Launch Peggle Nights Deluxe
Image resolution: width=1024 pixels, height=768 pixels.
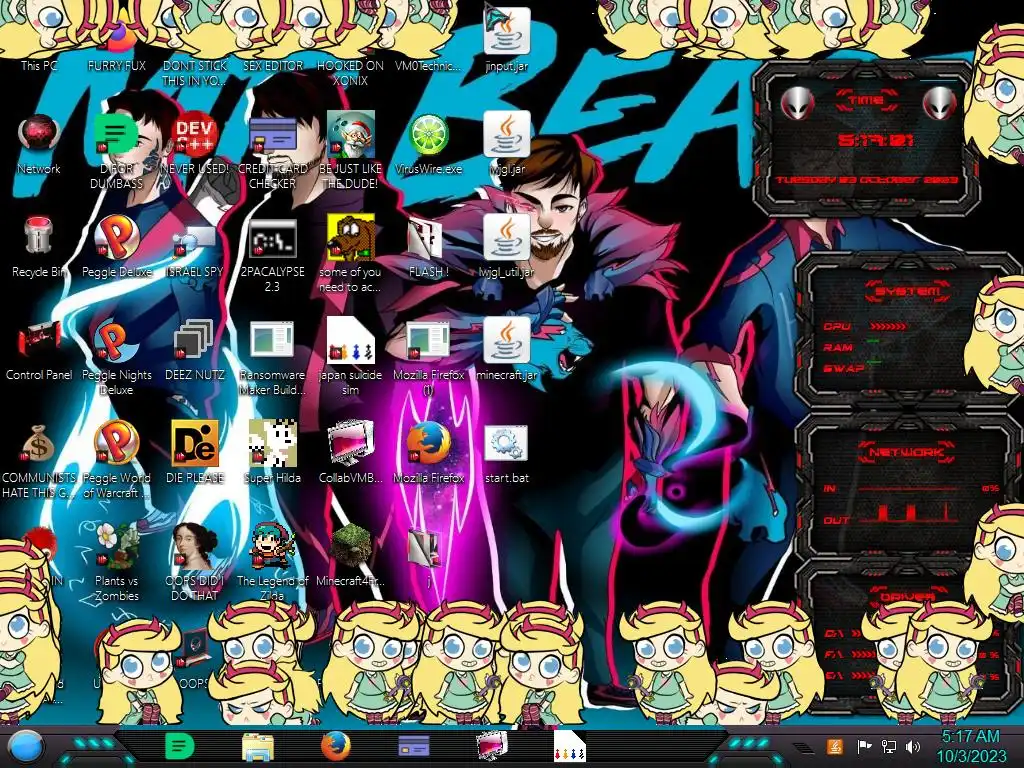116,358
